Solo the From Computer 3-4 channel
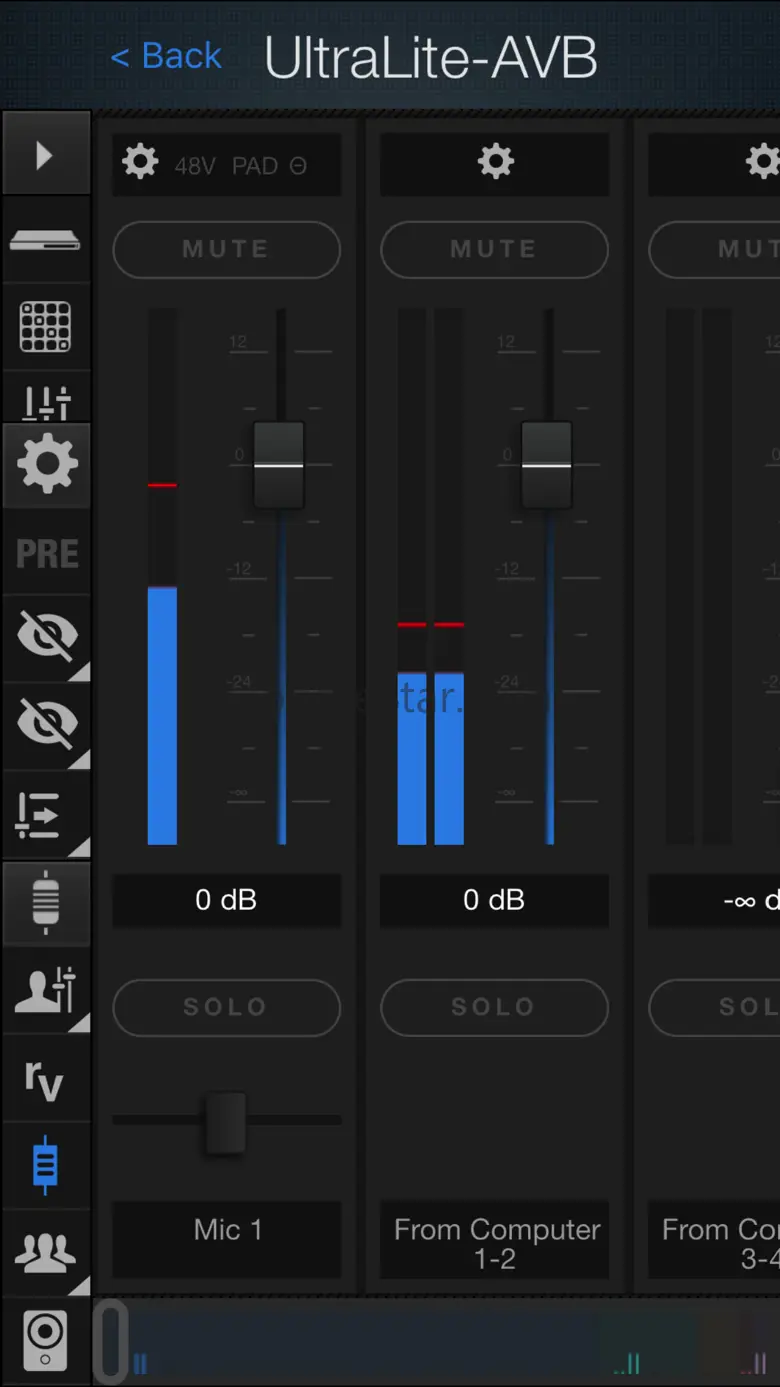This screenshot has height=1387, width=780. (x=714, y=1007)
